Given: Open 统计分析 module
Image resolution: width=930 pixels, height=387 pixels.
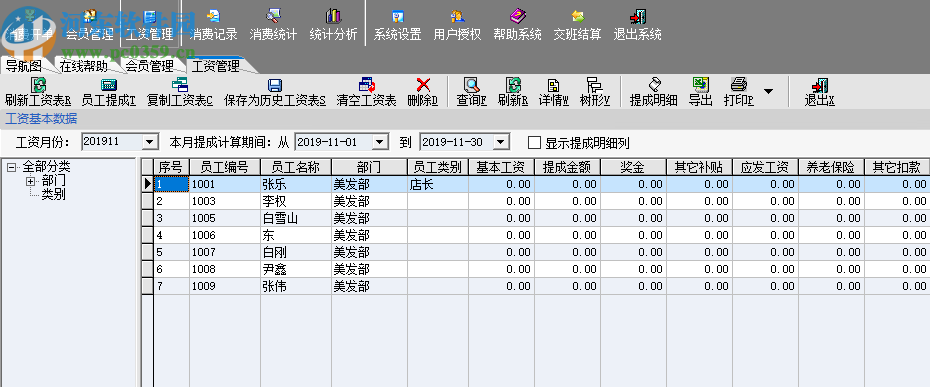Looking at the screenshot, I should pos(333,24).
